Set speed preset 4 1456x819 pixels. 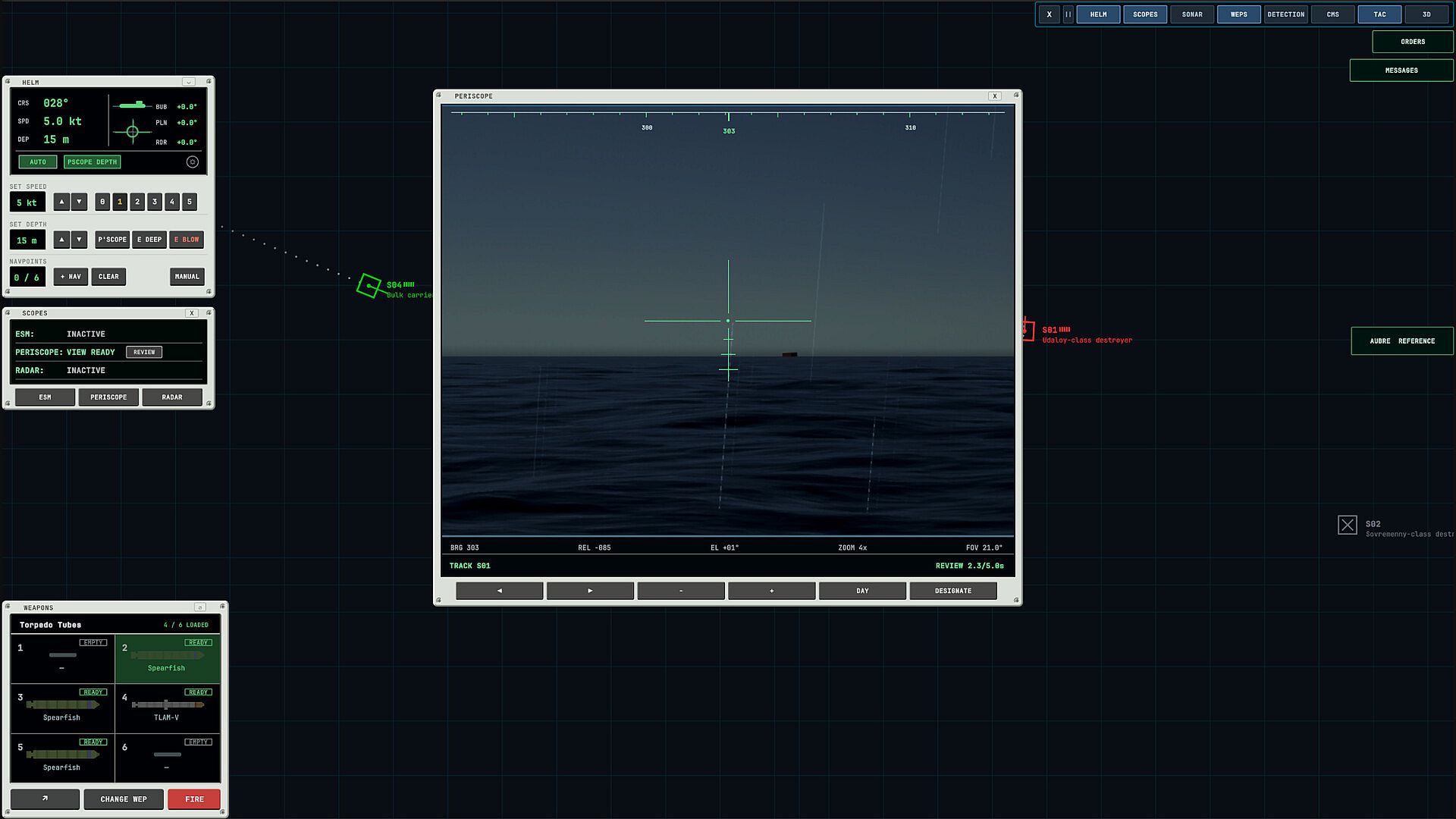coord(172,202)
